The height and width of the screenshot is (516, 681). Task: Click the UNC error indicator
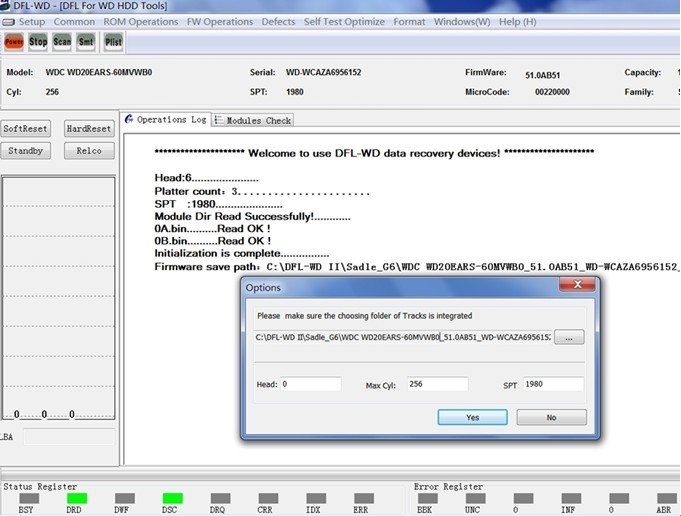pos(476,498)
